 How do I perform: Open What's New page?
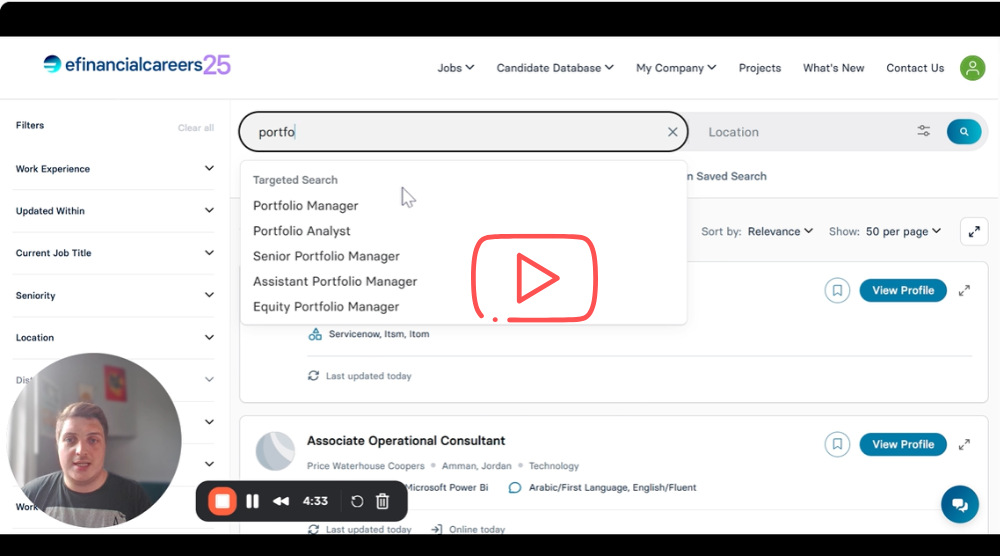[x=834, y=68]
